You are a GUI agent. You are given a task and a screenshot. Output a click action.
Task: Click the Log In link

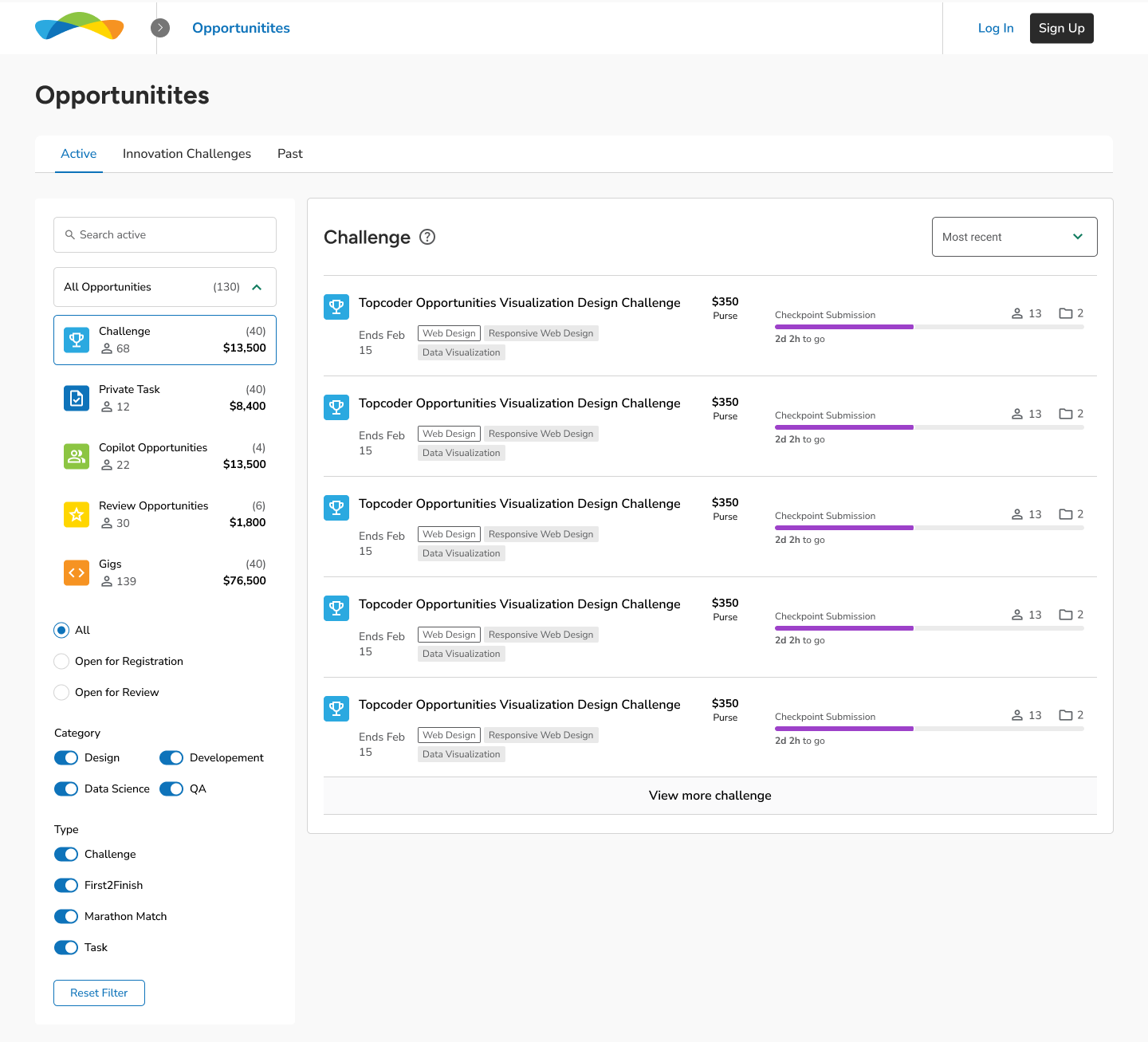(996, 28)
